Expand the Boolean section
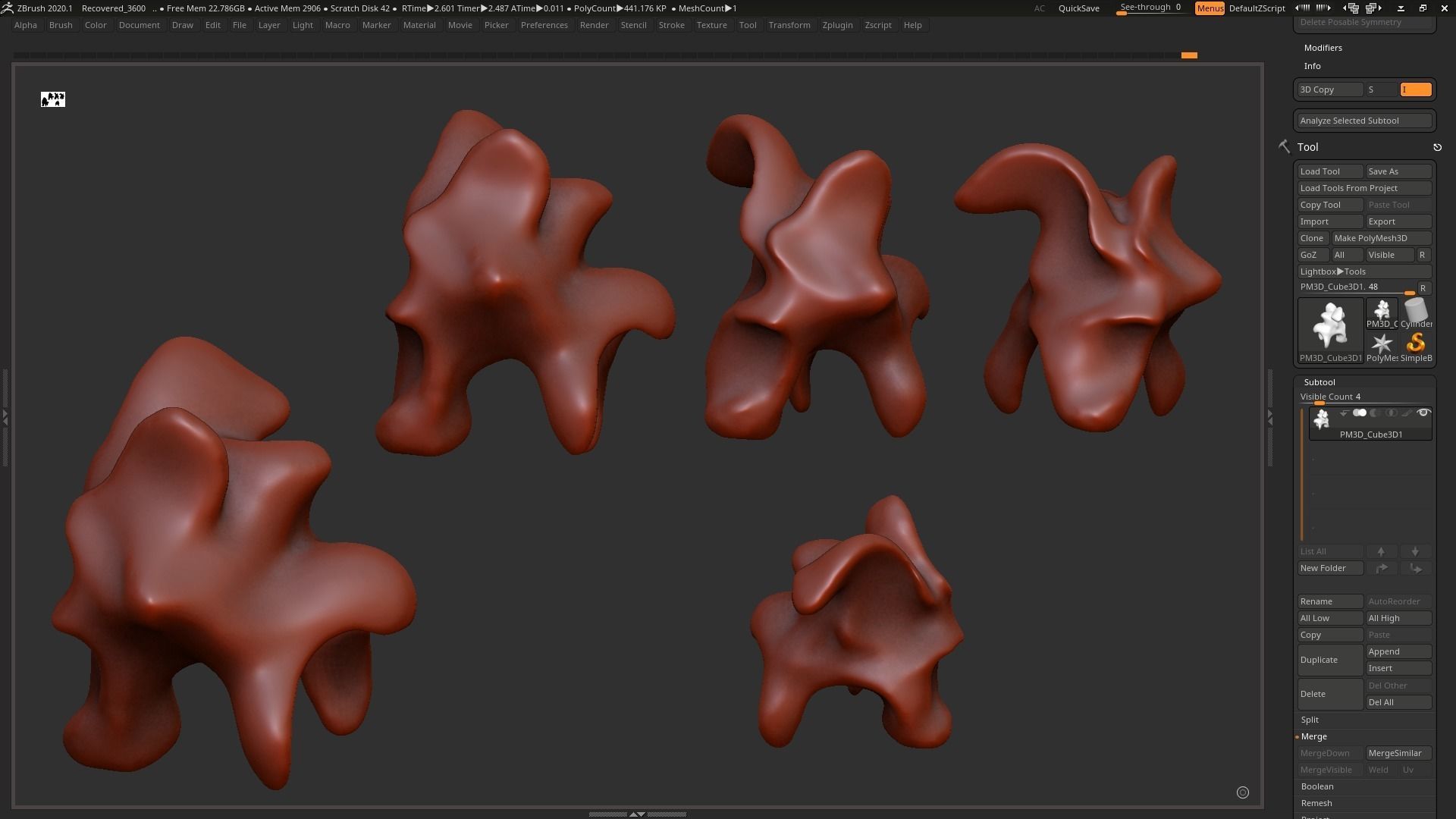1456x819 pixels. pos(1317,786)
